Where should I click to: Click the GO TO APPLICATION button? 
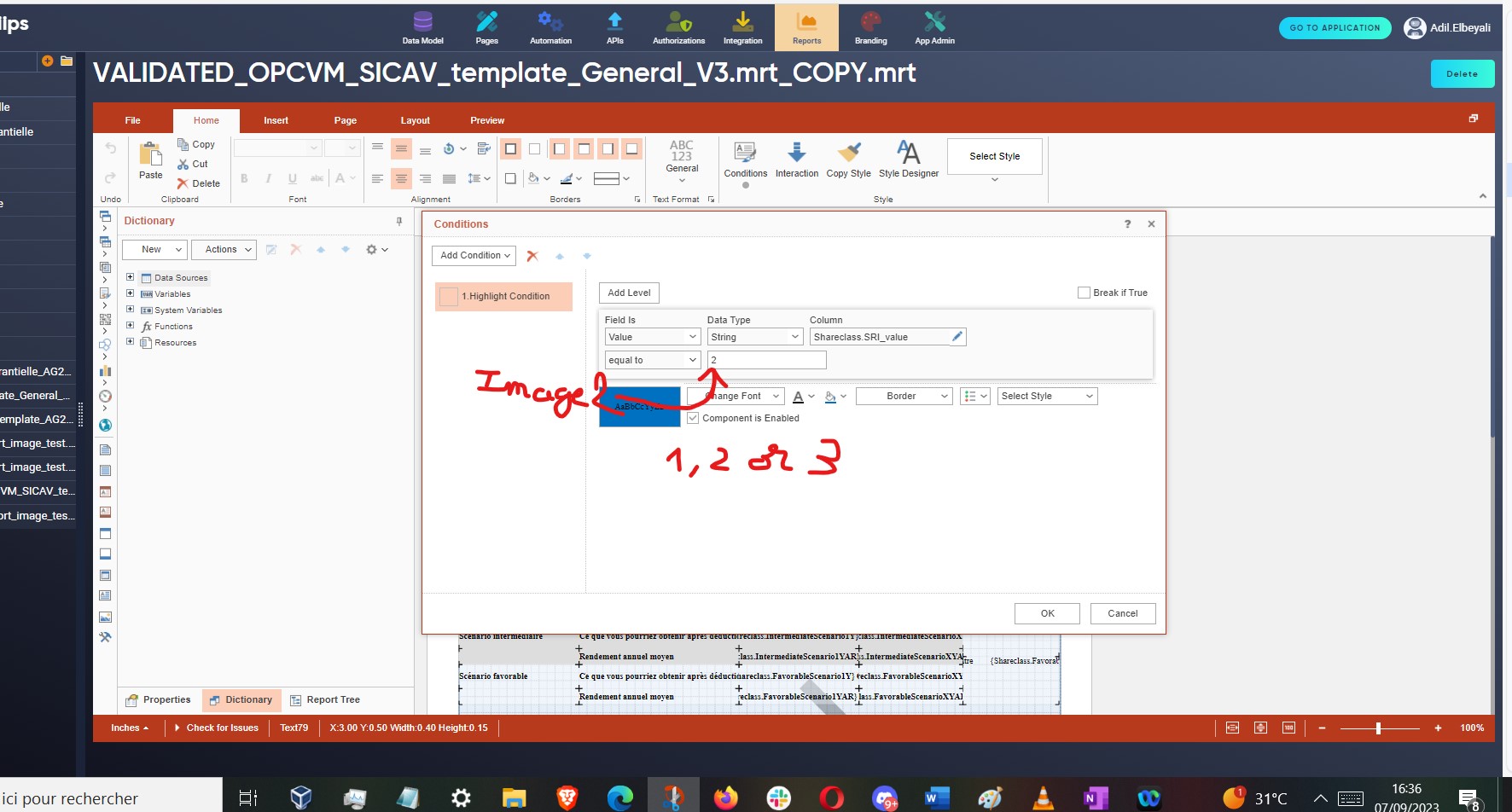pyautogui.click(x=1335, y=28)
